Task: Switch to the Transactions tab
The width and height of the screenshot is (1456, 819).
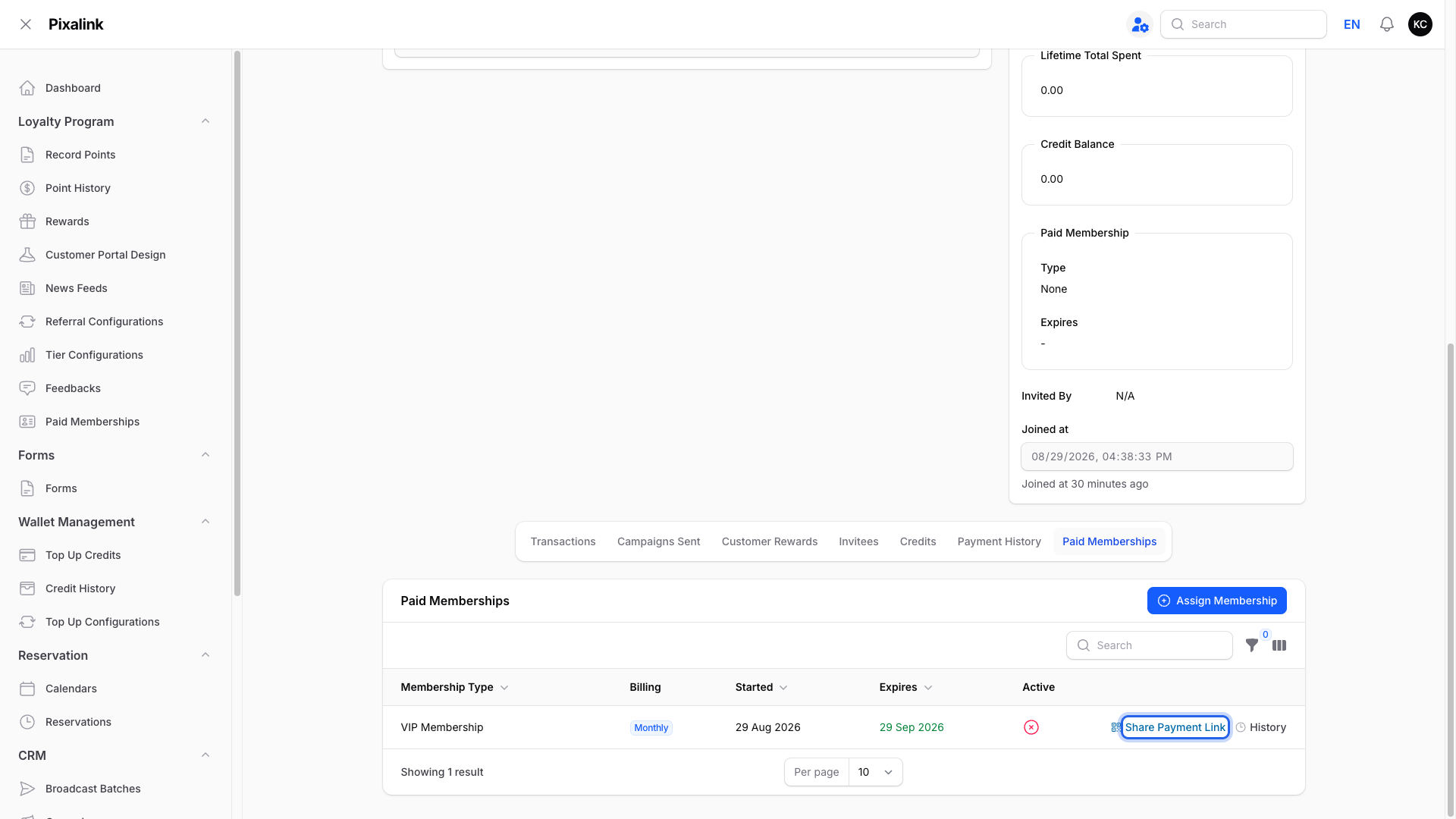Action: tap(563, 541)
